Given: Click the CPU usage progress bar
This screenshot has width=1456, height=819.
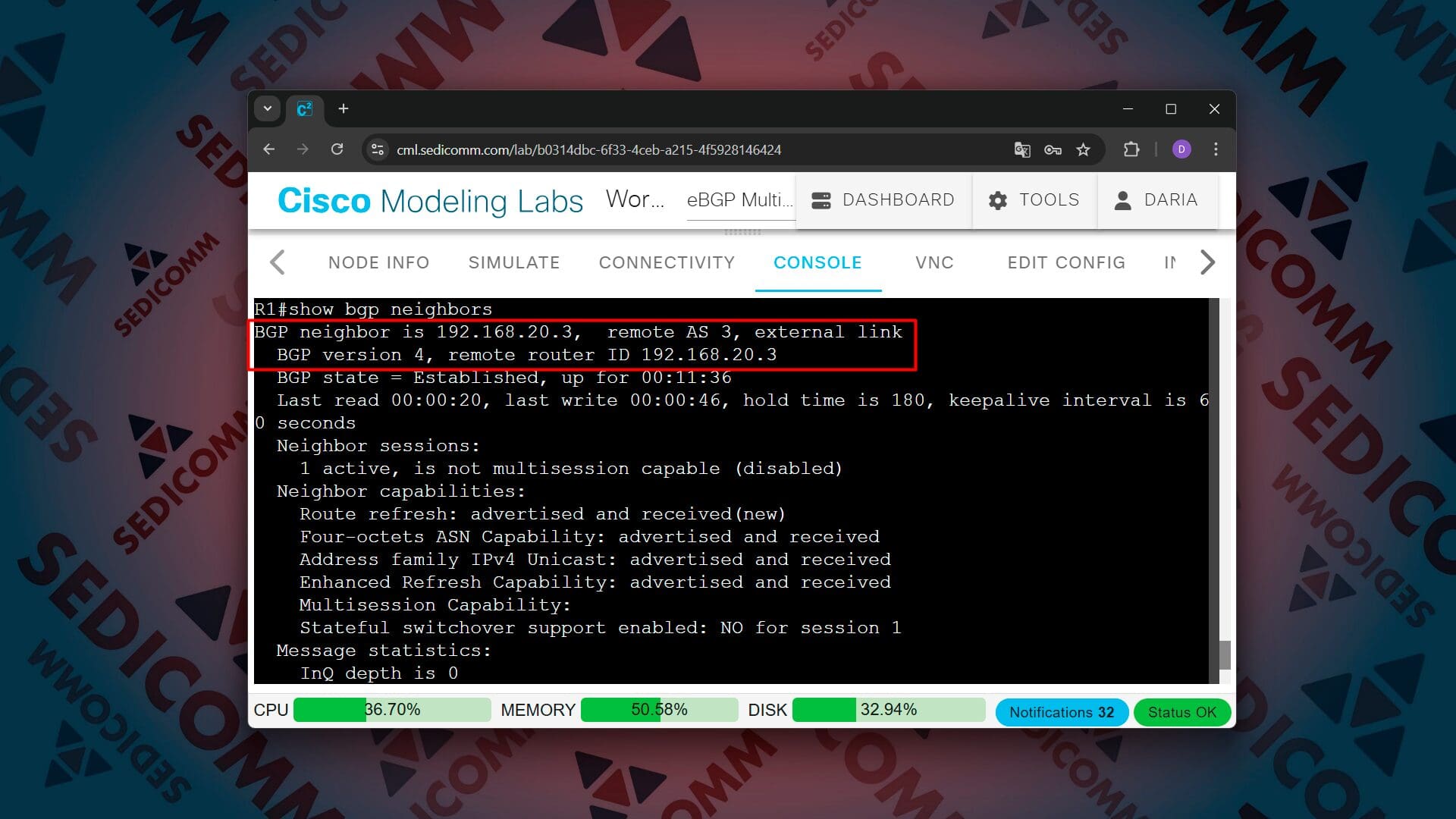Looking at the screenshot, I should point(391,710).
